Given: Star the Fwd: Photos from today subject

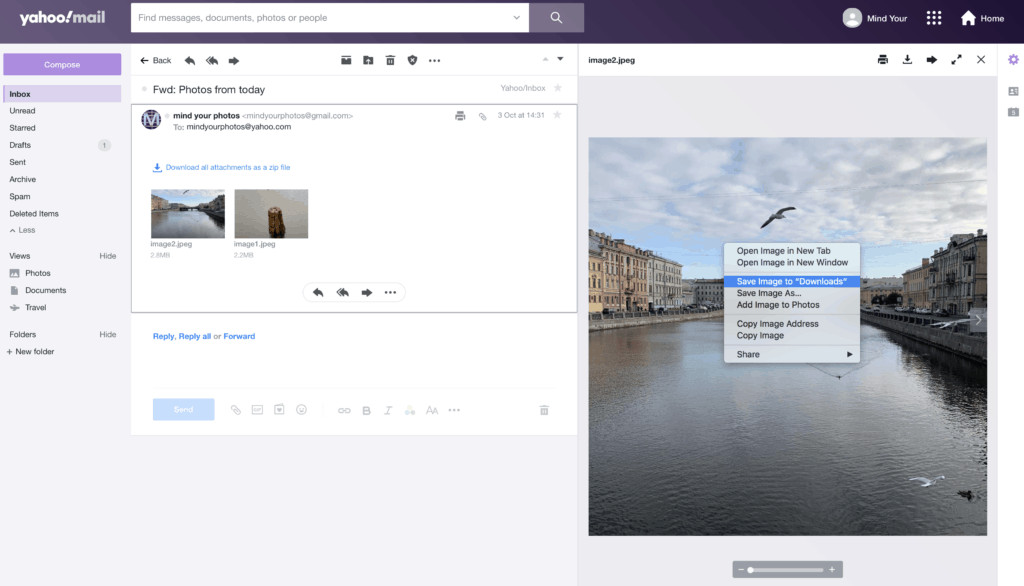Looking at the screenshot, I should pos(558,88).
